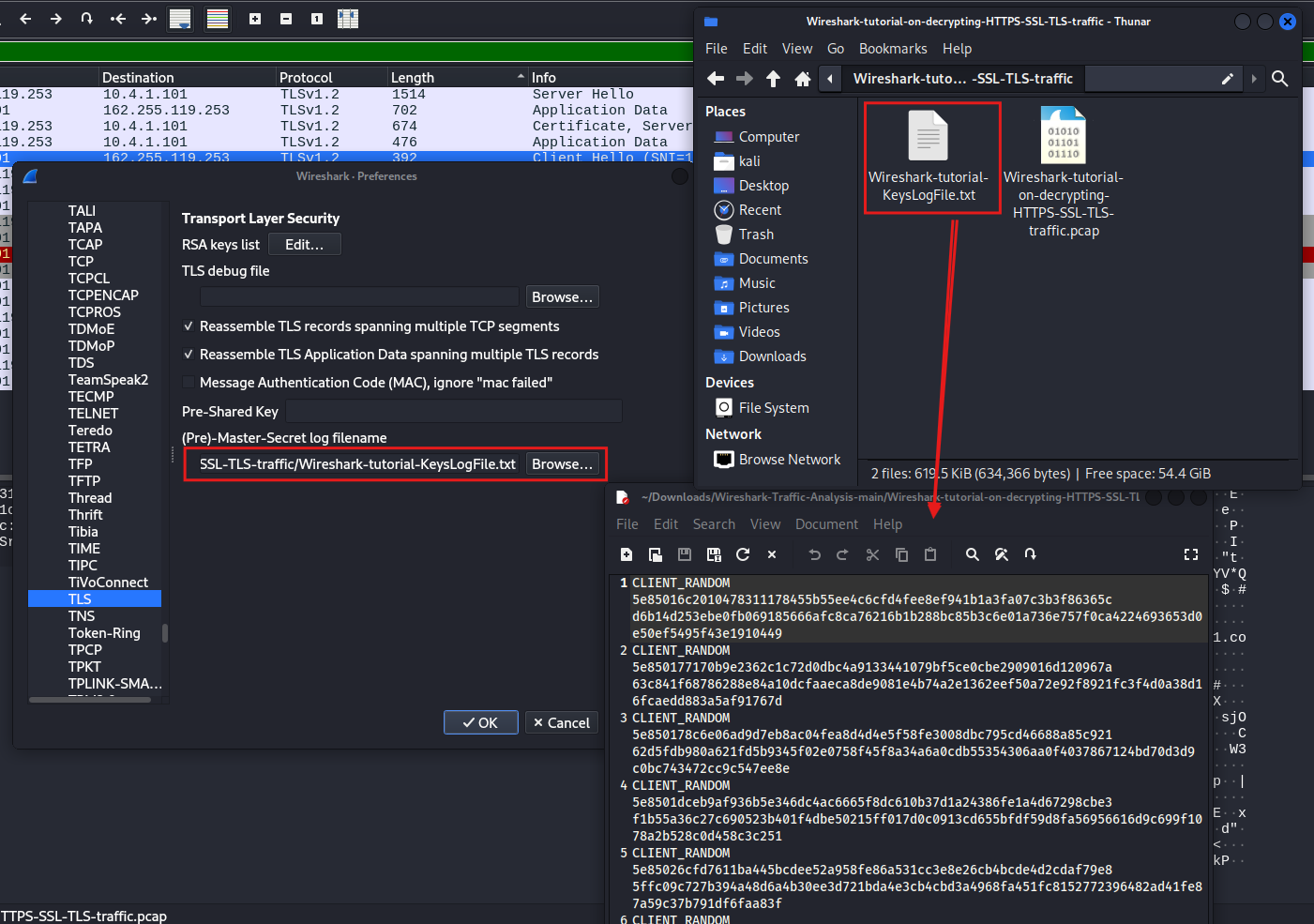Open Mousepad Document menu

(x=826, y=524)
